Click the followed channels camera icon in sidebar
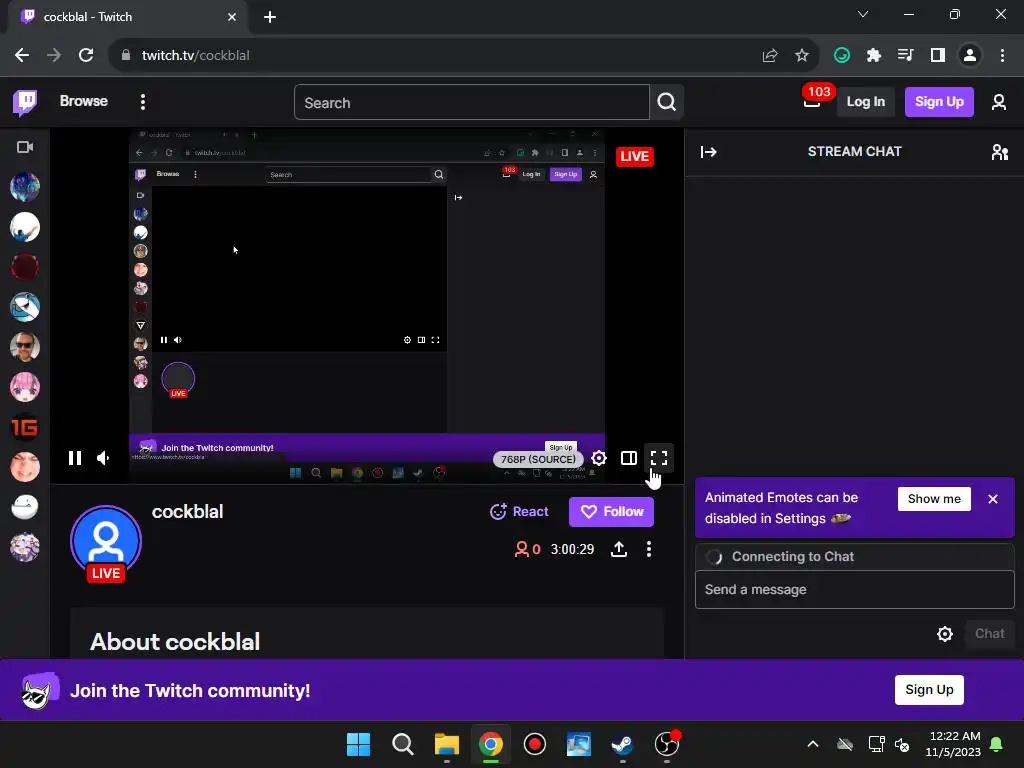 (x=25, y=147)
